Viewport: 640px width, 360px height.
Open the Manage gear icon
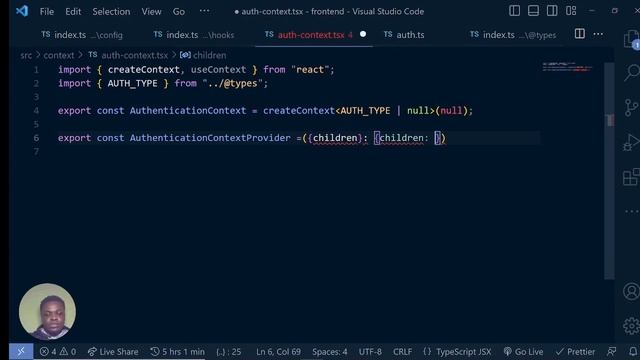coord(631,326)
